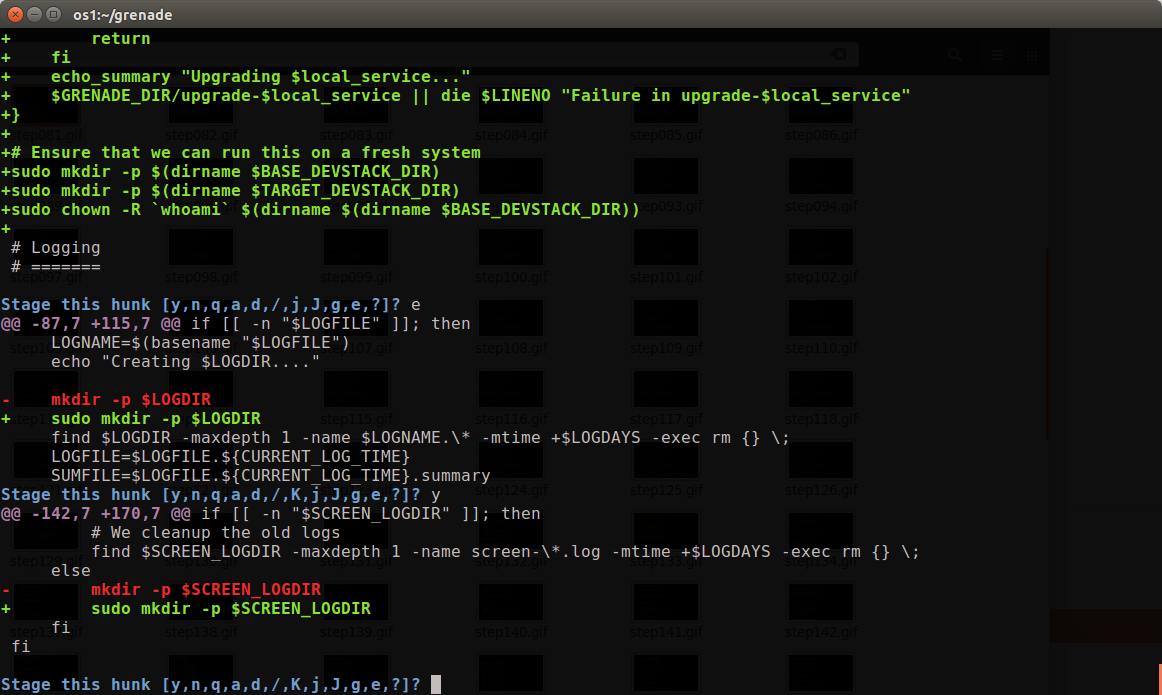Click the 'sudo chown -R `whoami`' line
Image resolution: width=1162 pixels, height=695 pixels.
[320, 210]
